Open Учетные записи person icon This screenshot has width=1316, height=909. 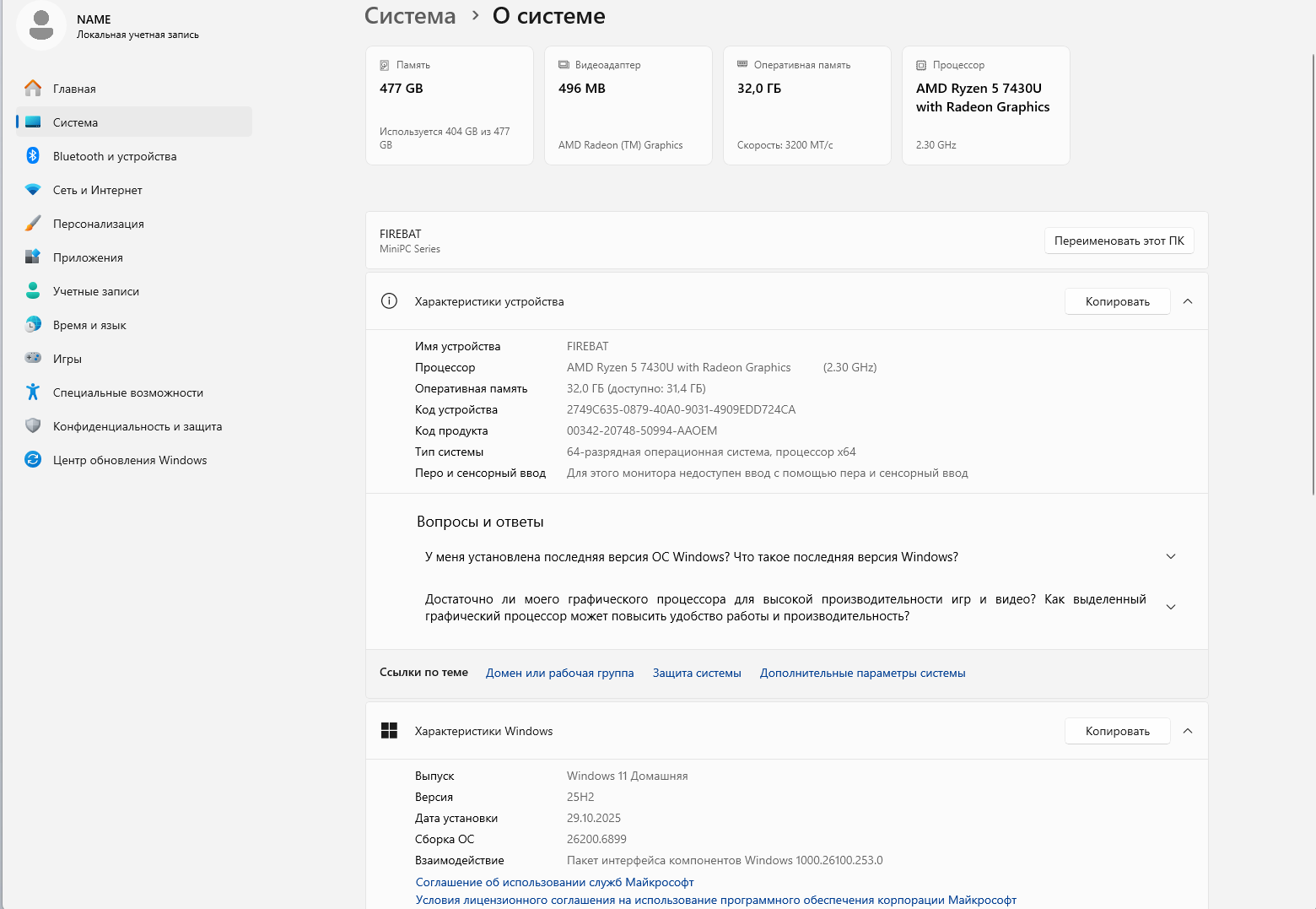click(33, 291)
